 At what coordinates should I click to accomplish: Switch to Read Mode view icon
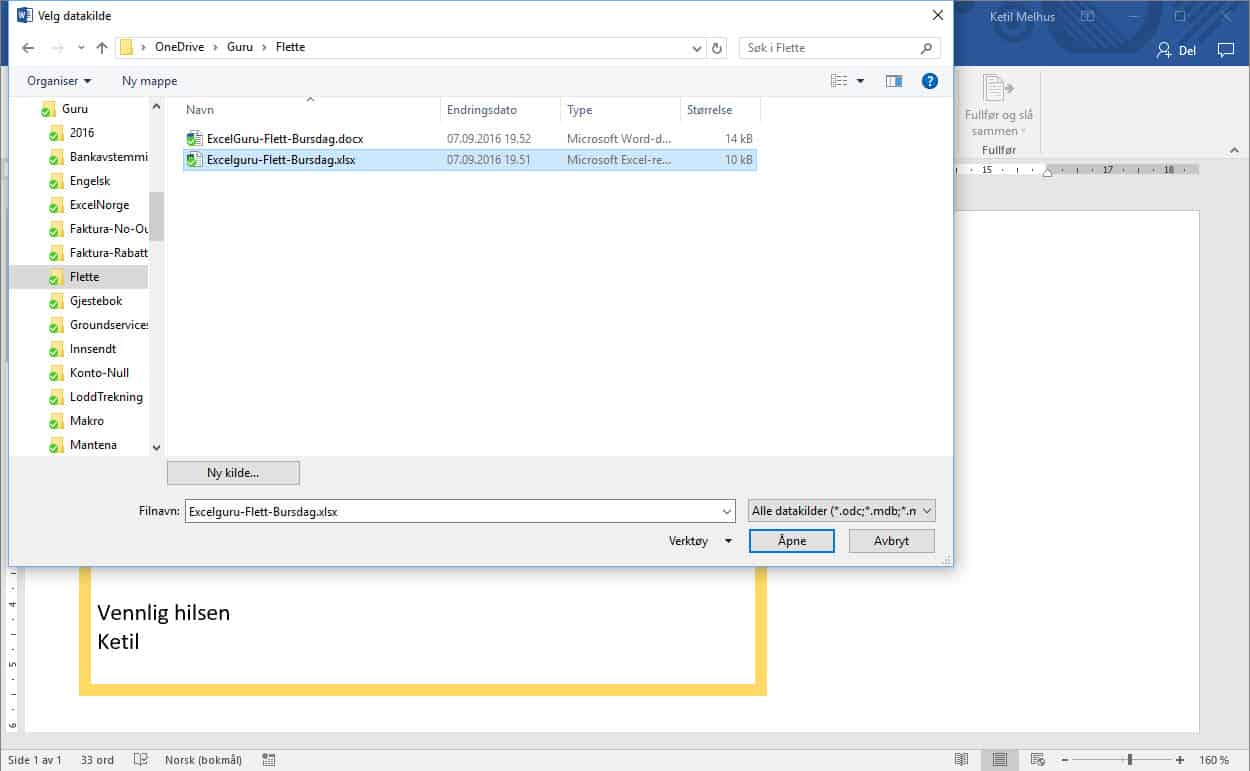[961, 760]
